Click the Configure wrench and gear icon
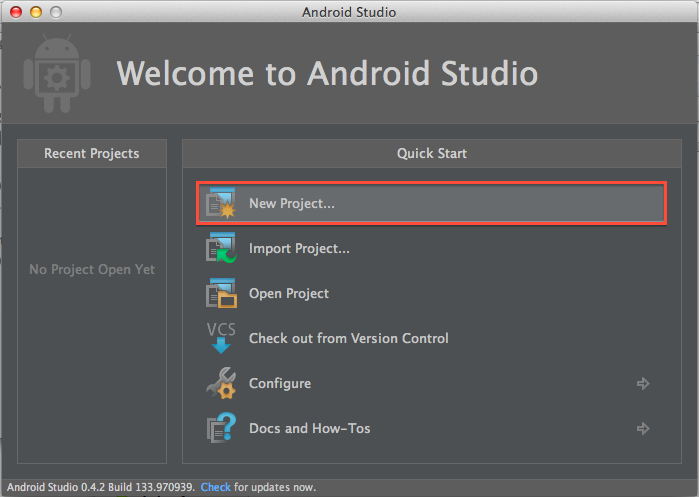This screenshot has width=699, height=497. pos(221,383)
